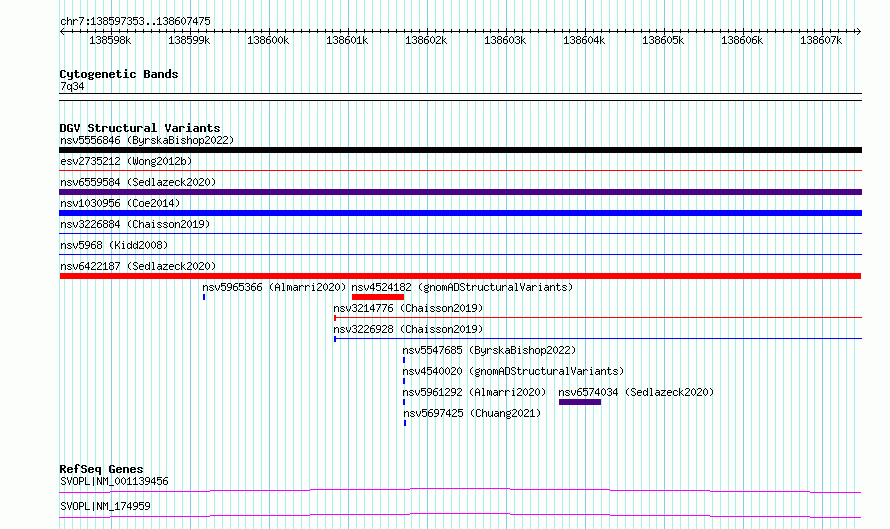Click the short red nsv4524182 variant bar
The height and width of the screenshot is (529, 890).
pos(378,297)
